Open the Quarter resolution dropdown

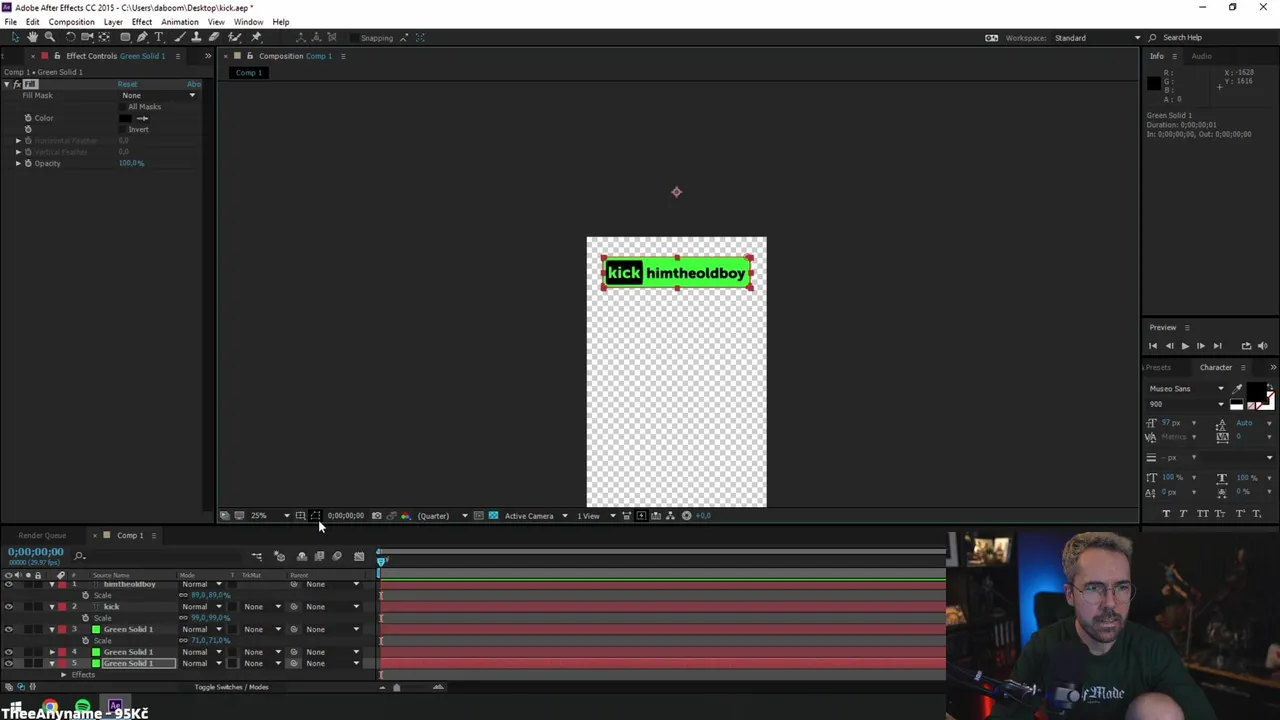coord(442,516)
